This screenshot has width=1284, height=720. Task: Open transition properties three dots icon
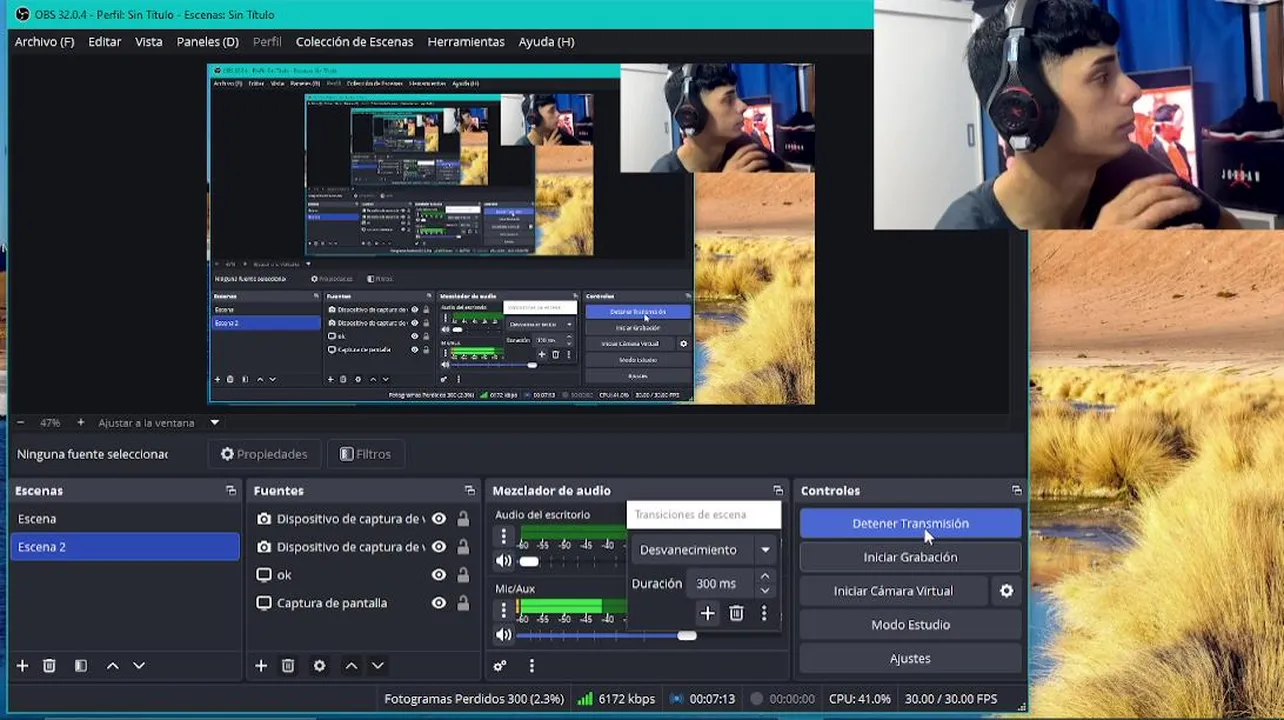click(764, 613)
